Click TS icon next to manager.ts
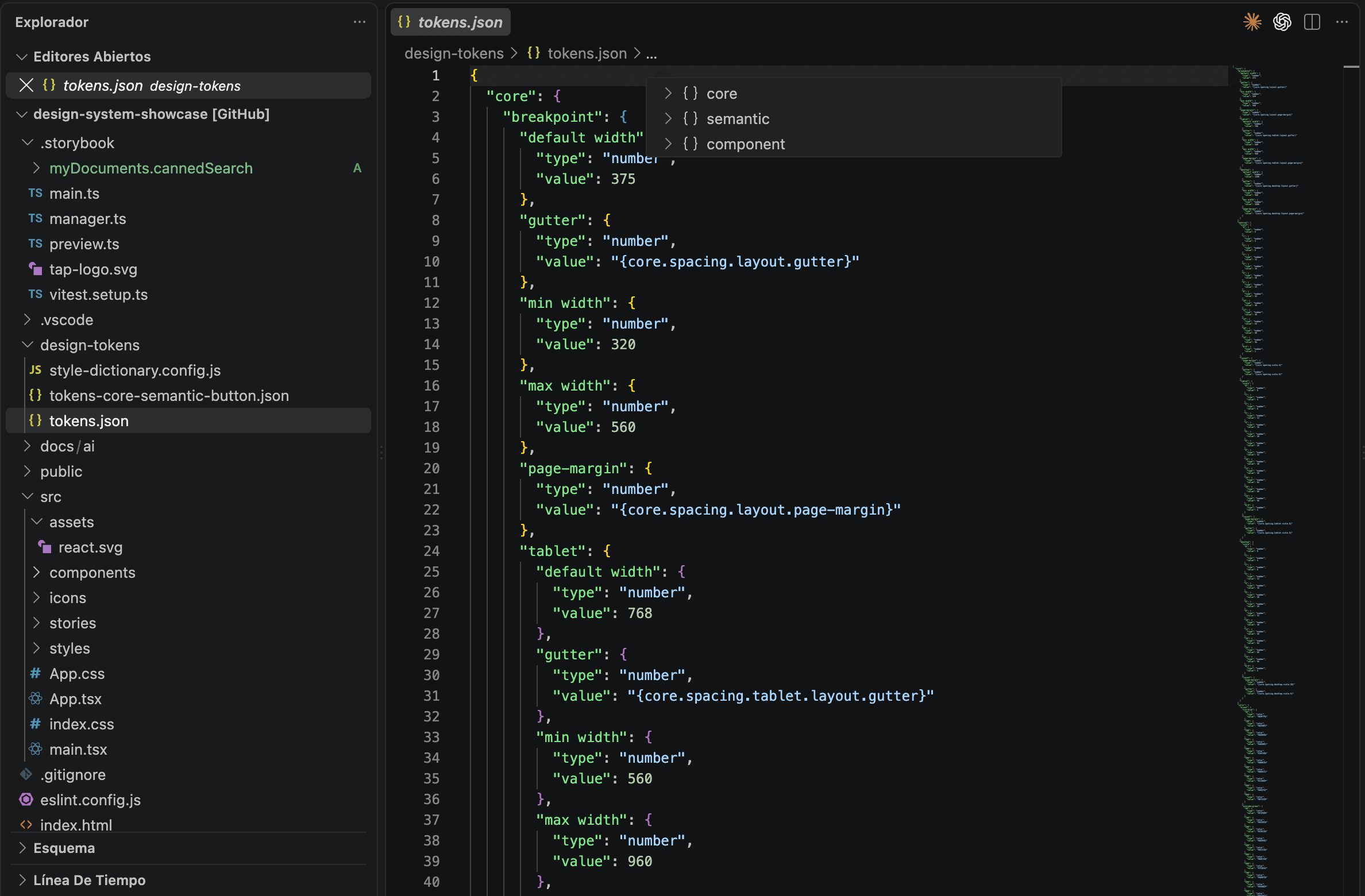The height and width of the screenshot is (896, 1365). pyautogui.click(x=36, y=218)
